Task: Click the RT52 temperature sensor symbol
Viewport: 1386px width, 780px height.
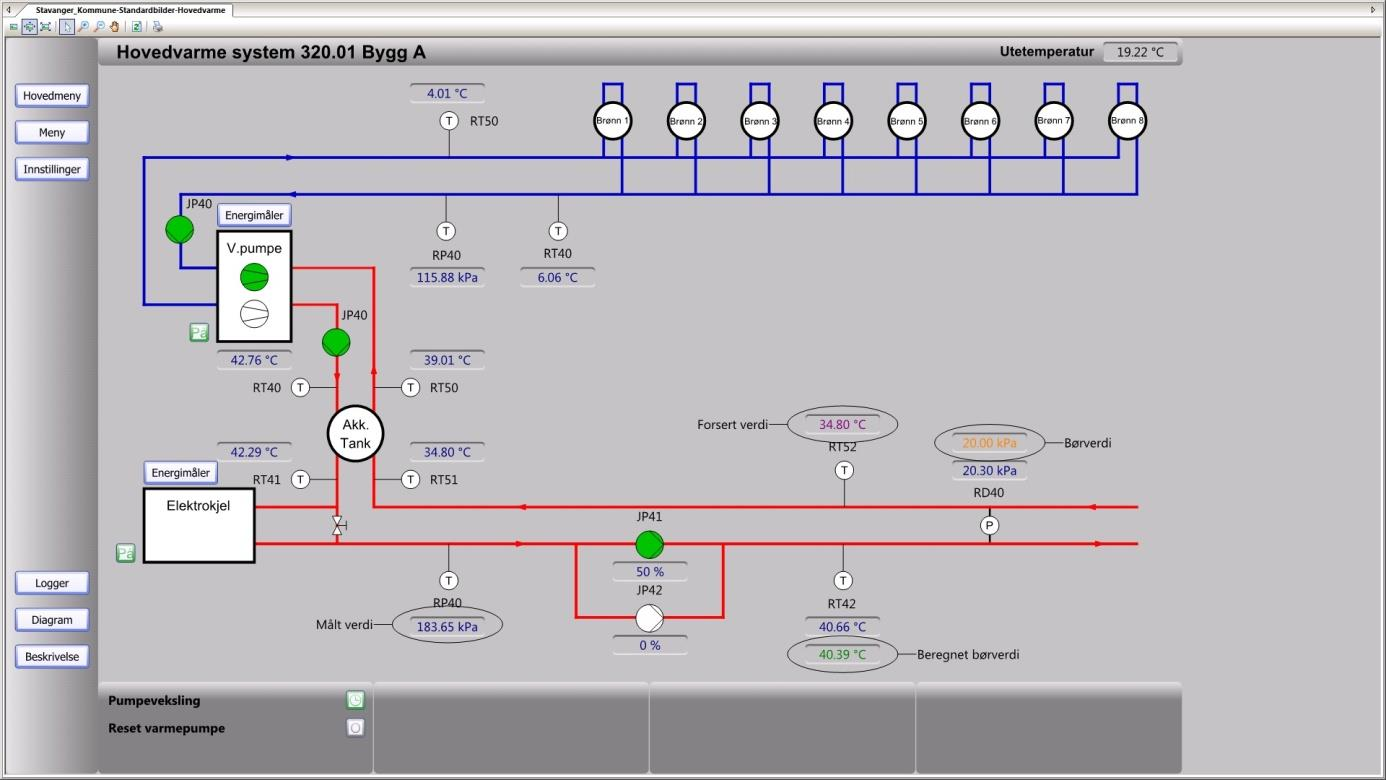Action: tap(844, 470)
